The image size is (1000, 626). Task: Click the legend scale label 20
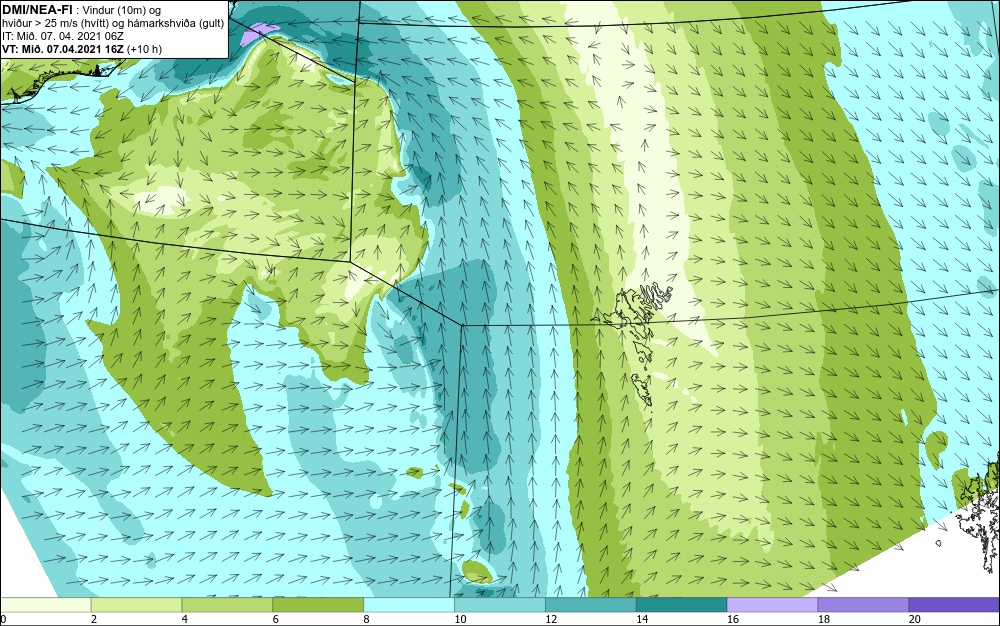point(915,619)
